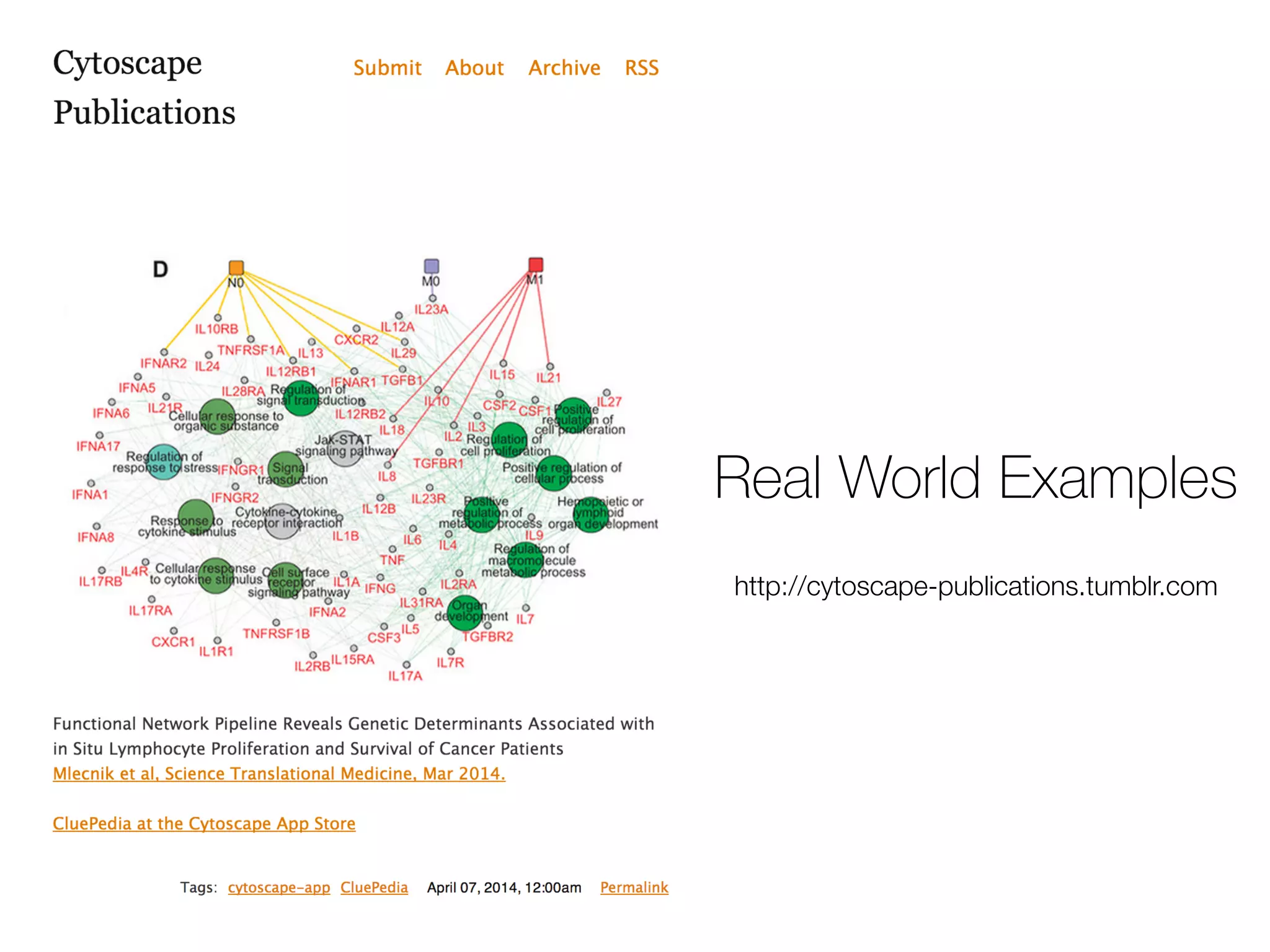Select the cytoscape-app tag

pyautogui.click(x=279, y=888)
